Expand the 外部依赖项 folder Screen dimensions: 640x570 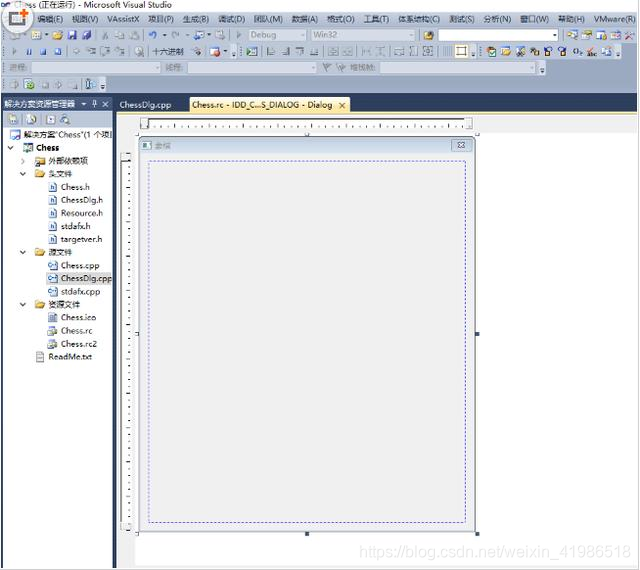[x=23, y=161]
